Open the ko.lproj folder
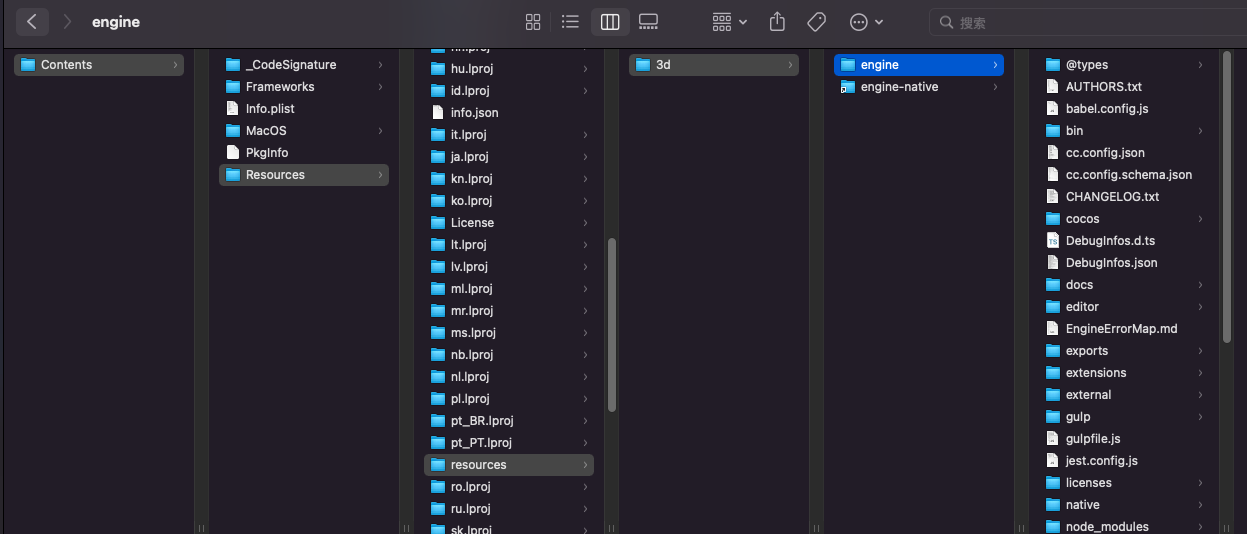Viewport: 1247px width, 534px height. click(x=509, y=201)
